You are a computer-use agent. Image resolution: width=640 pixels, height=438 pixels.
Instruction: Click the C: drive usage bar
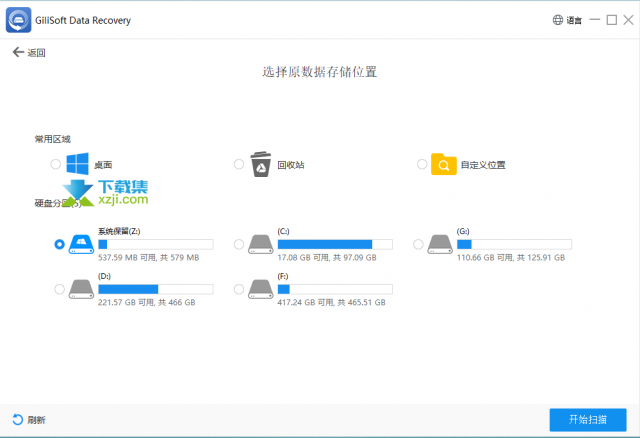pos(335,244)
